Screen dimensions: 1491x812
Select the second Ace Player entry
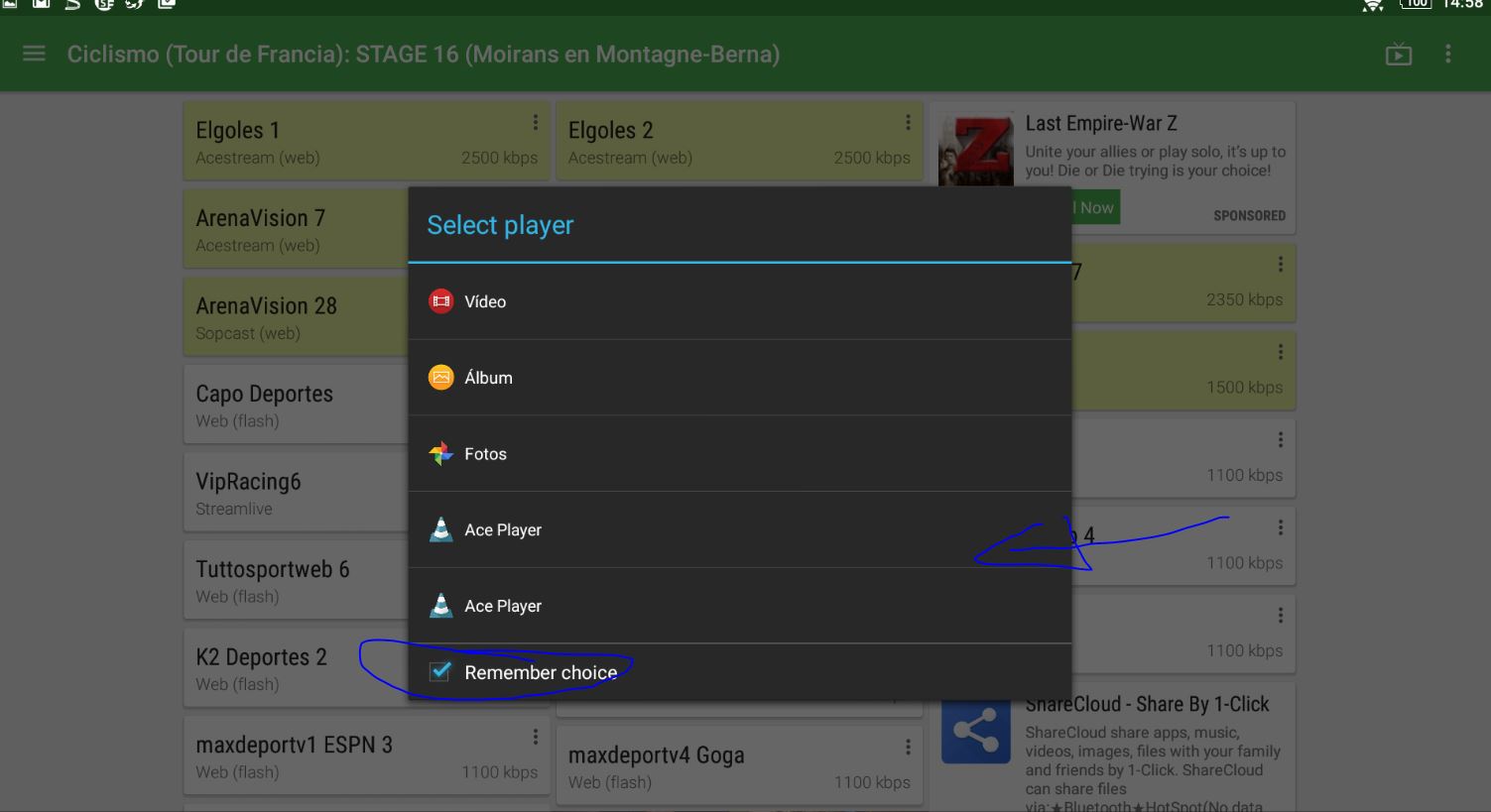click(740, 606)
